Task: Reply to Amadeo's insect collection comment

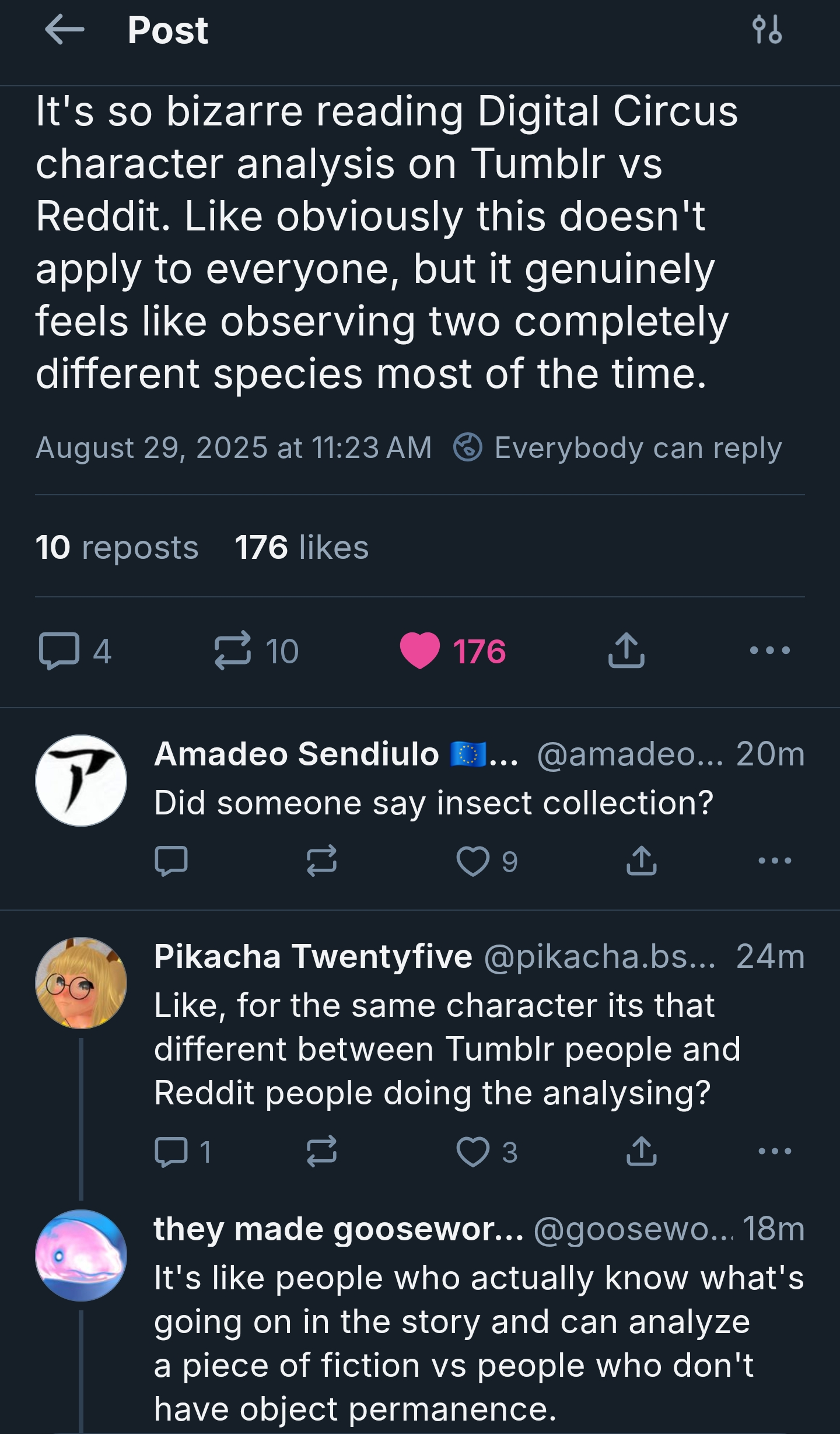Action: pos(171,861)
